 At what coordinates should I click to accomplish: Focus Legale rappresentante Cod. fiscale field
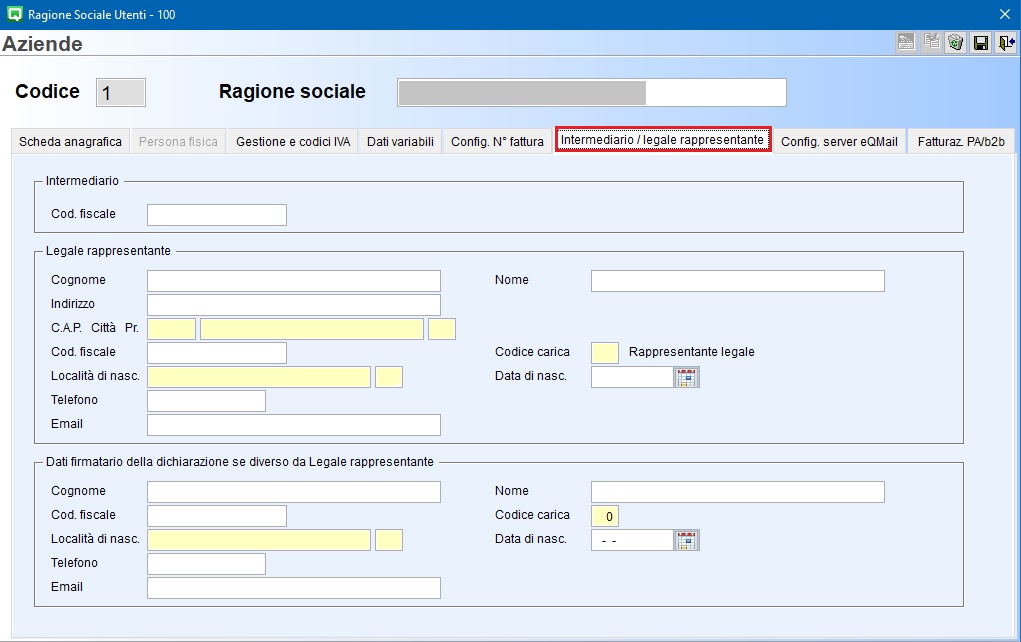point(217,353)
